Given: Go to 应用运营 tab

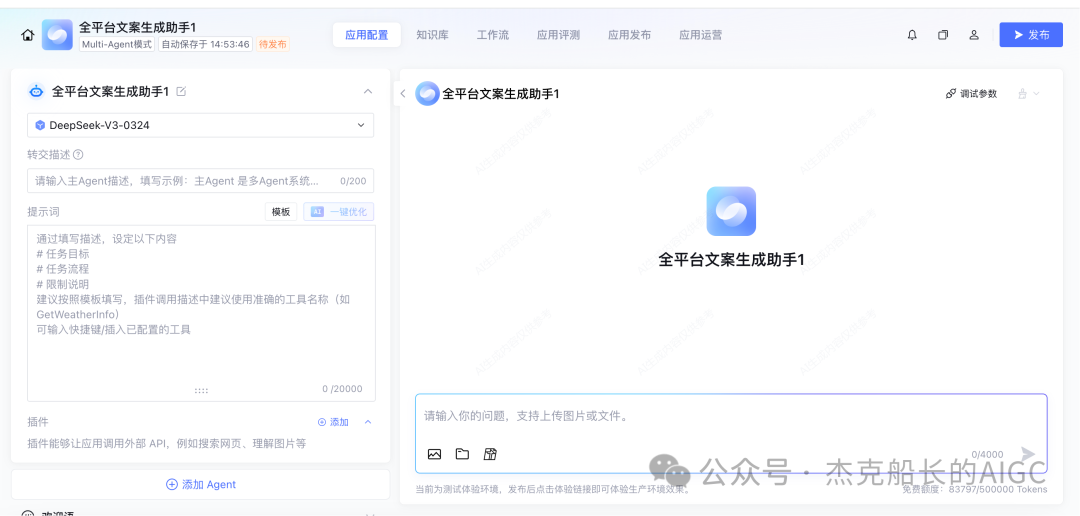Looking at the screenshot, I should click(700, 35).
